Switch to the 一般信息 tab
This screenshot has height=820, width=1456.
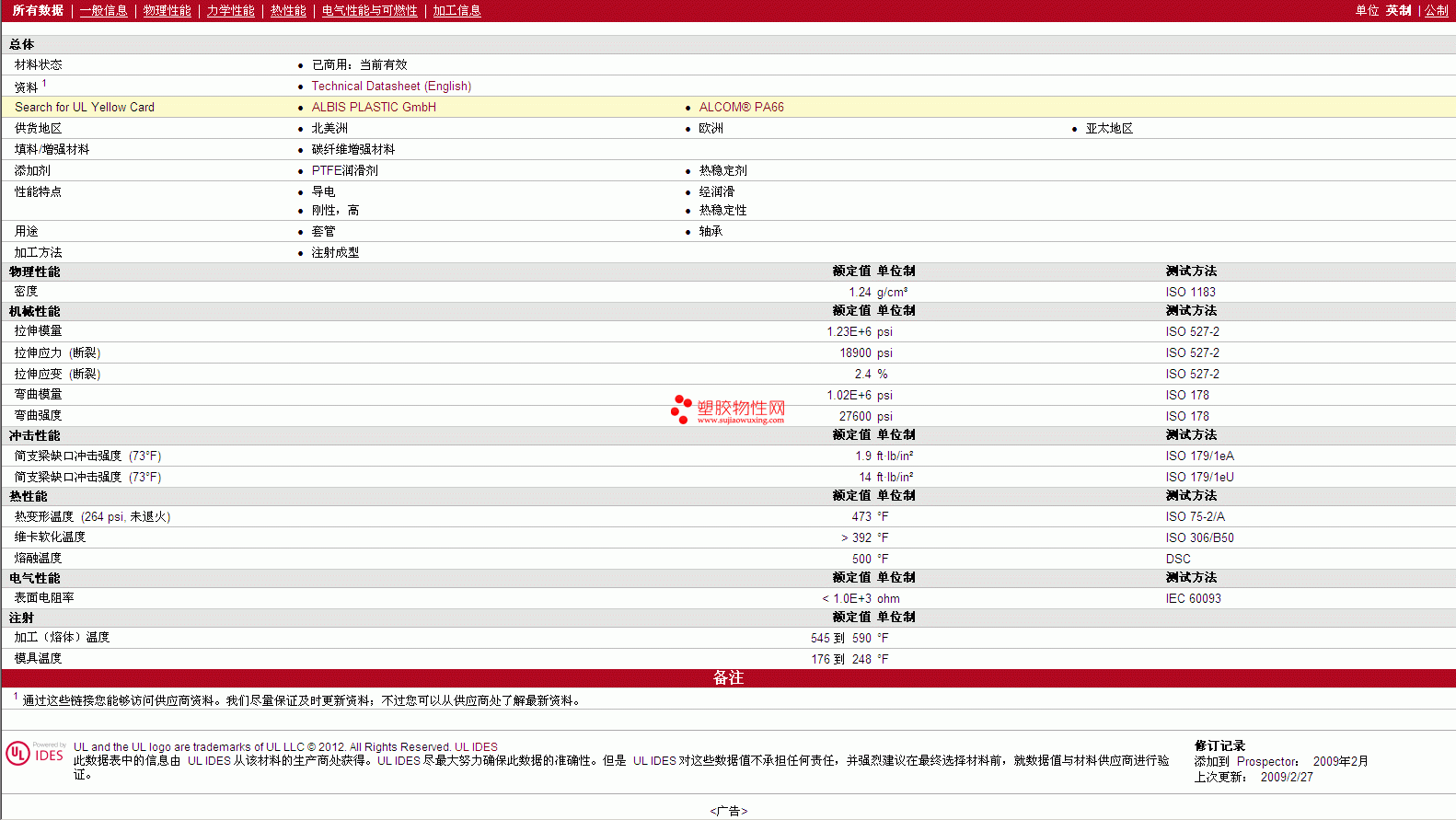coord(103,10)
